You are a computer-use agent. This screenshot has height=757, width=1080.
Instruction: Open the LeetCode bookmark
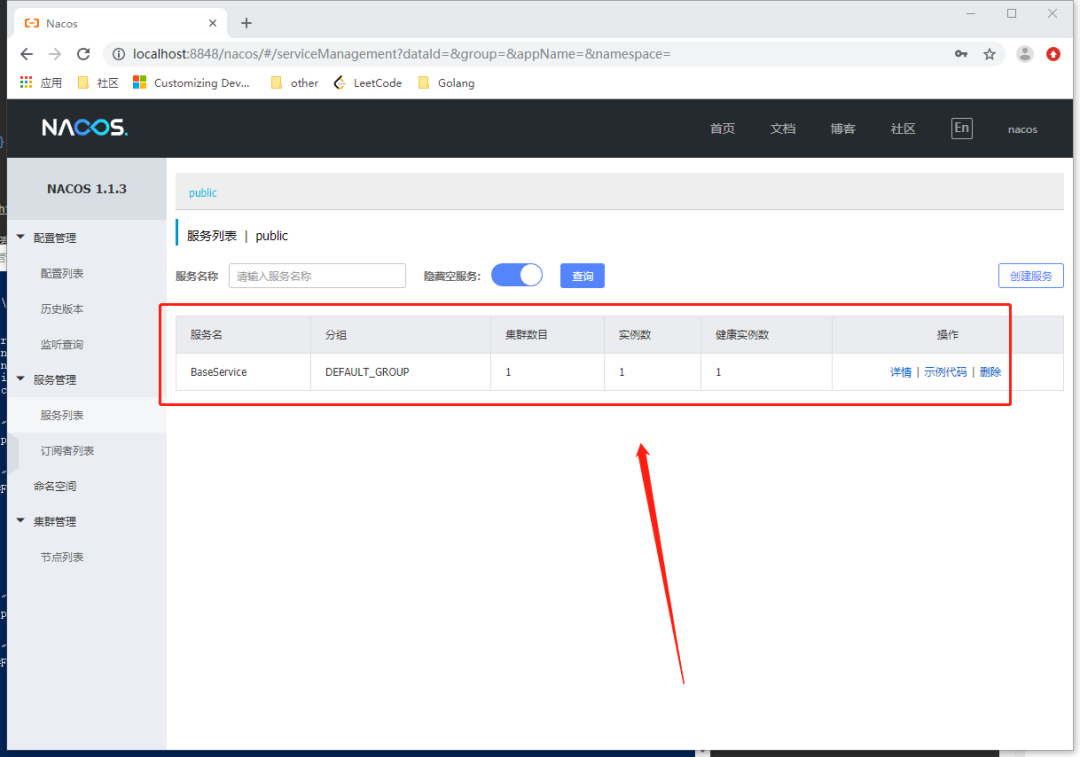pyautogui.click(x=368, y=83)
